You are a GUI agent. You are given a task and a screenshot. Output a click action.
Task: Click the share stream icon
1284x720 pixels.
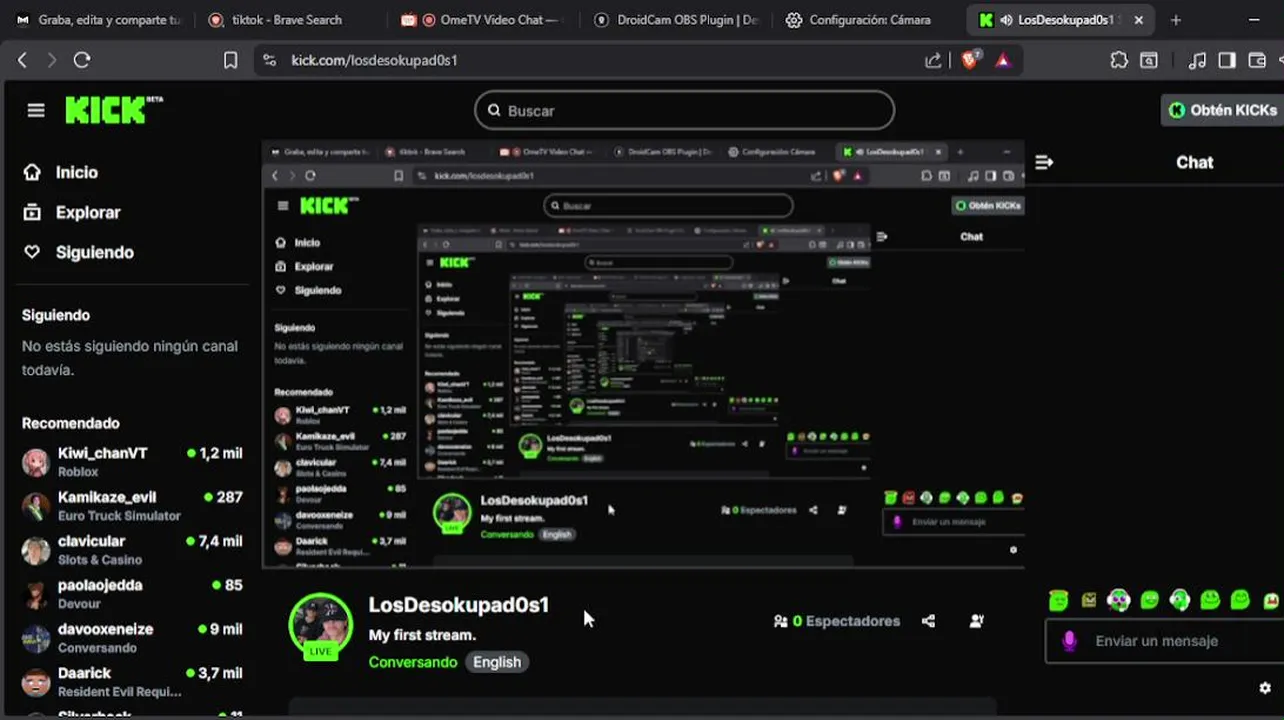tap(928, 621)
